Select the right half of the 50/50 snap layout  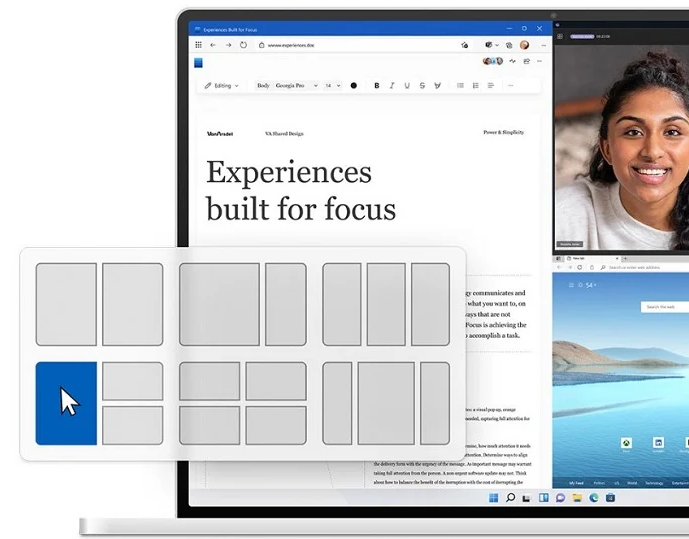[133, 304]
